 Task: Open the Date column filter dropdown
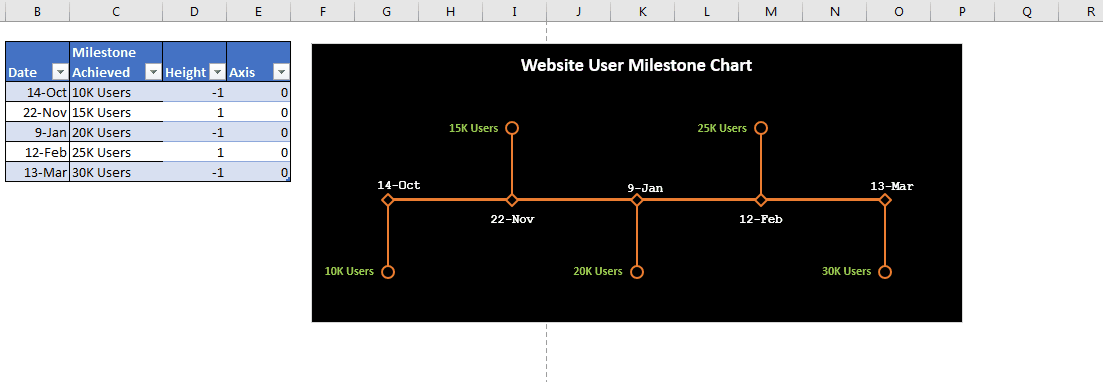pyautogui.click(x=60, y=72)
